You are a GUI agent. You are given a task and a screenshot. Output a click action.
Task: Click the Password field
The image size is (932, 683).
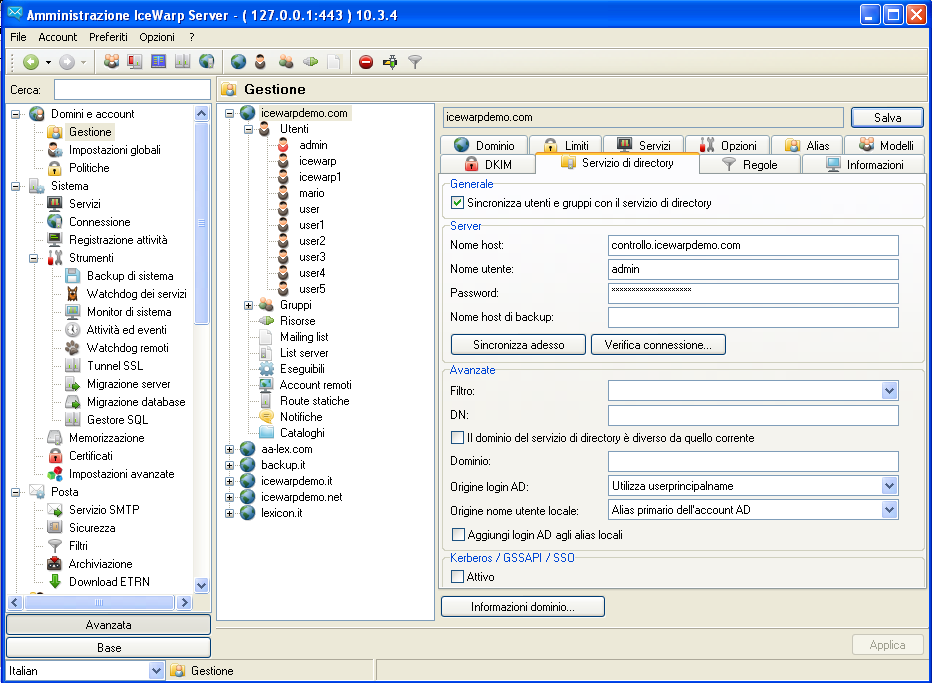(x=753, y=293)
